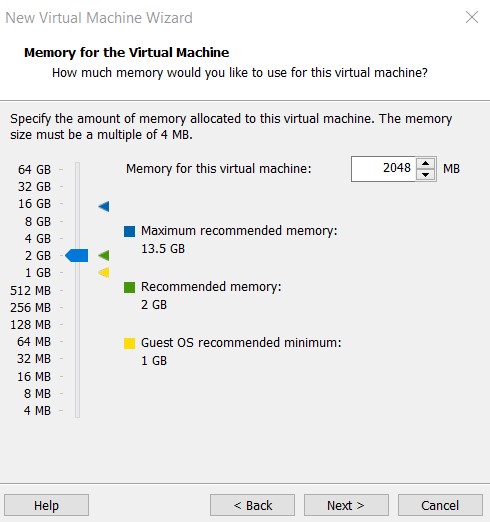Image resolution: width=490 pixels, height=522 pixels.
Task: Set slider to the 64 GB tick mark
Action: tap(77, 169)
